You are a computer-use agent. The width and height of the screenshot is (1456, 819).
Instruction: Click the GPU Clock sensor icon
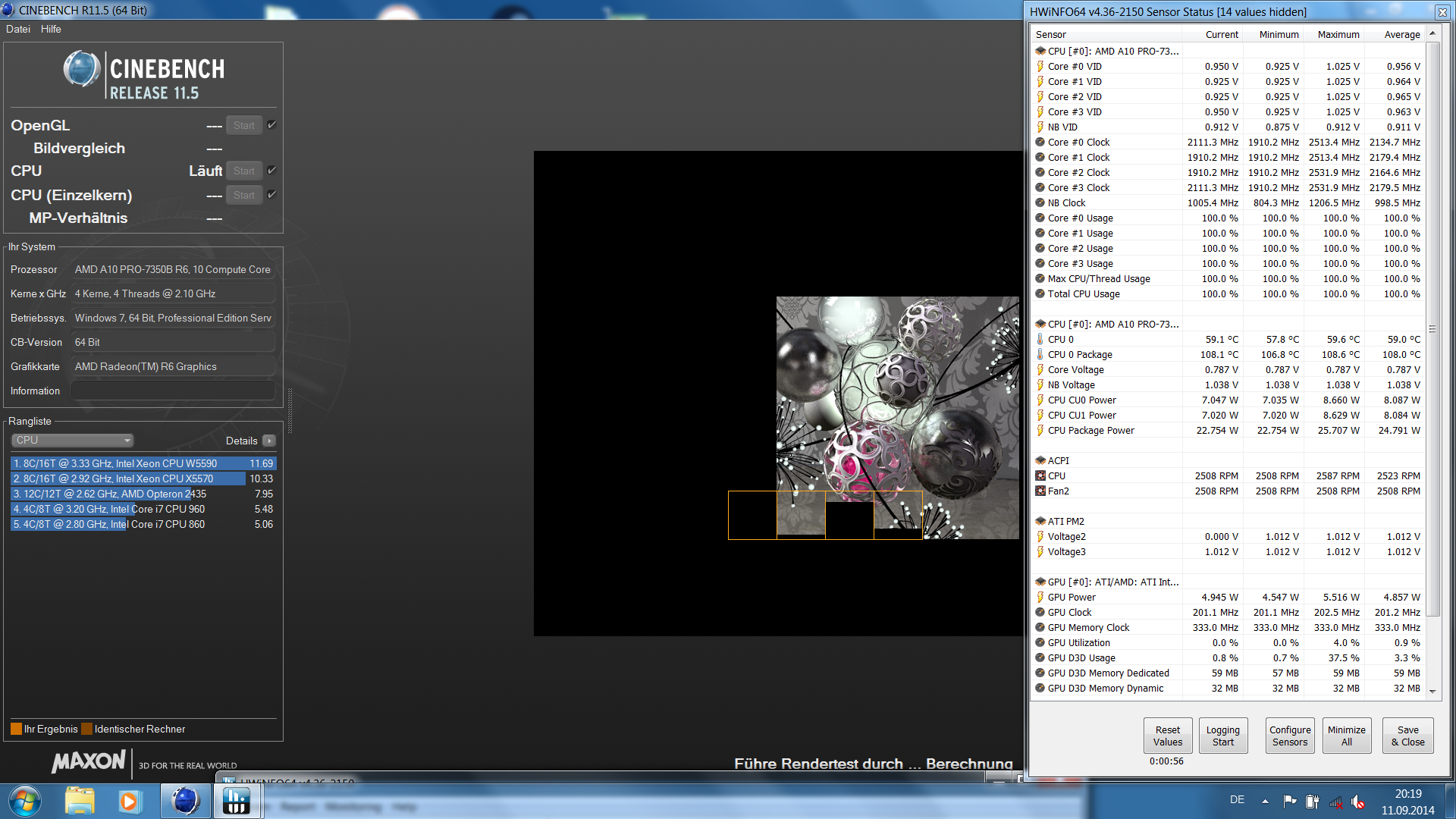pyautogui.click(x=1040, y=613)
